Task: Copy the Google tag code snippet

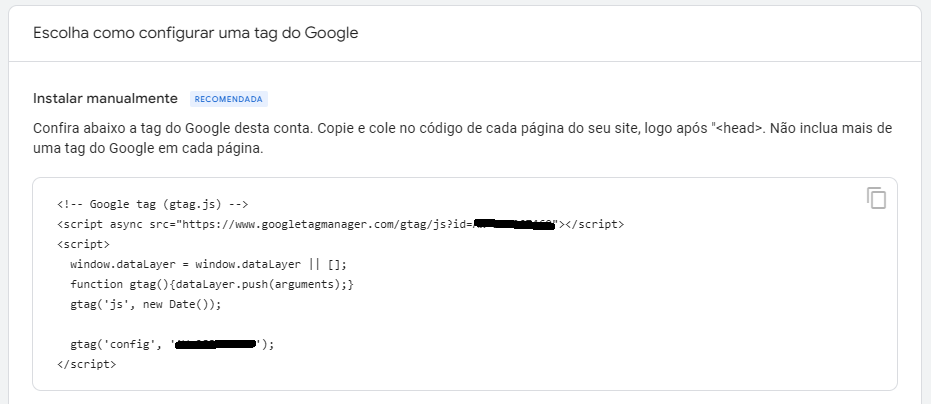Action: pyautogui.click(x=876, y=198)
